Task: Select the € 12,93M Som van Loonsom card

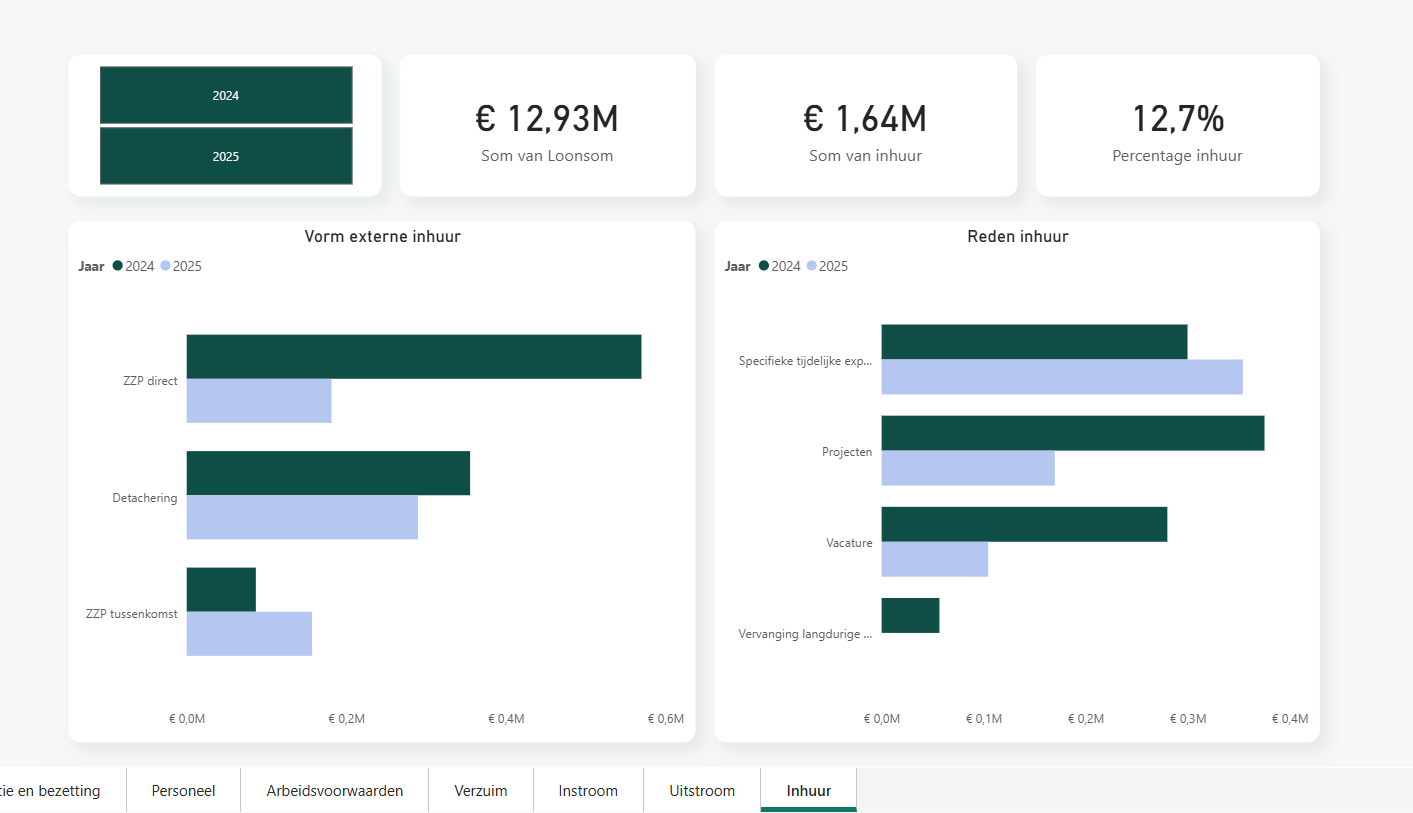Action: pyautogui.click(x=547, y=125)
